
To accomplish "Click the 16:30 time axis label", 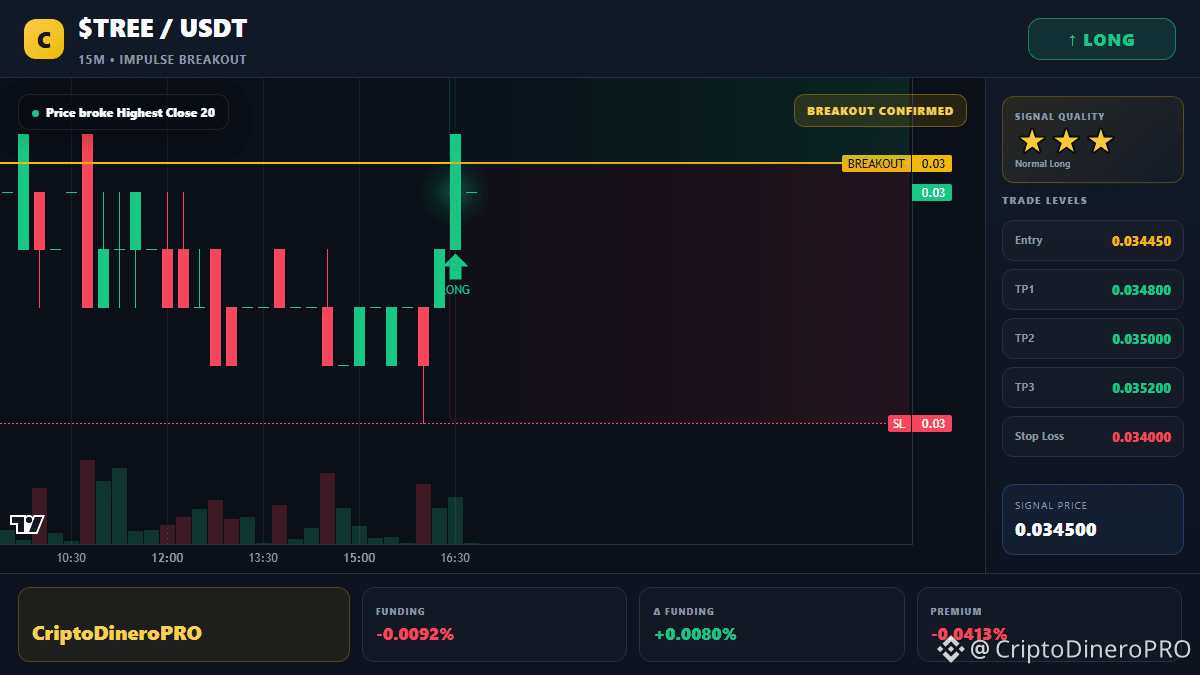I will pos(455,558).
